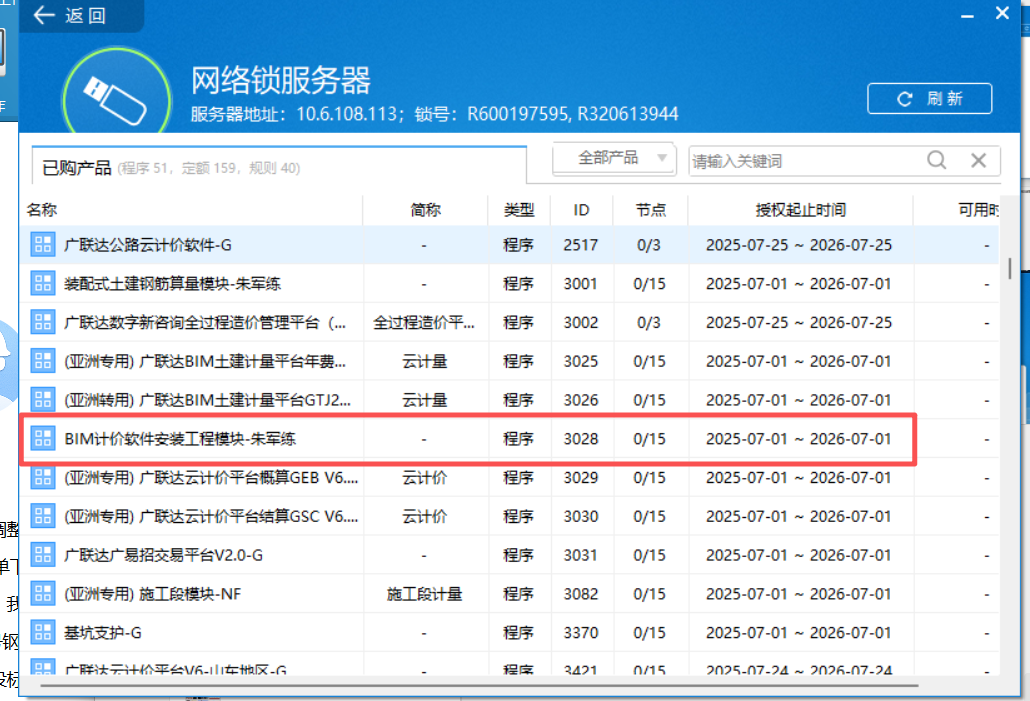Click the horizontal scrollbar at the bottom
The image size is (1030, 701).
[480, 685]
